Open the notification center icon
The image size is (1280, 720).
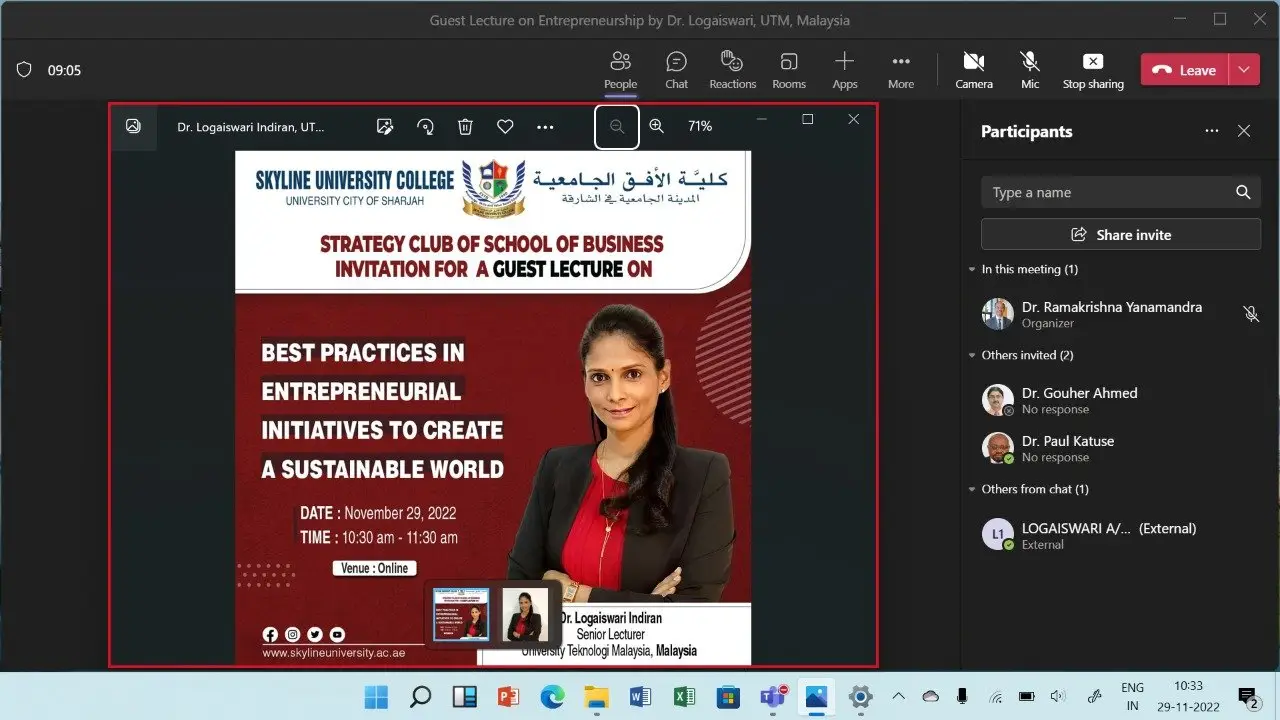pos(1248,696)
